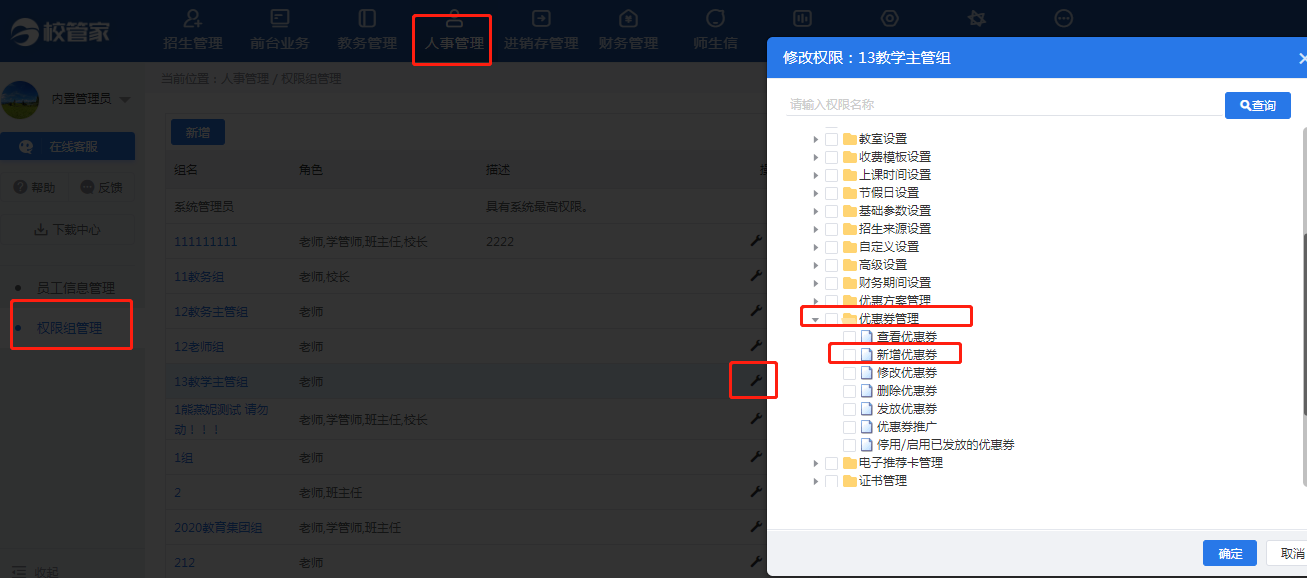This screenshot has width=1307, height=578.
Task: Open 前台业务 module icon
Action: tap(280, 18)
